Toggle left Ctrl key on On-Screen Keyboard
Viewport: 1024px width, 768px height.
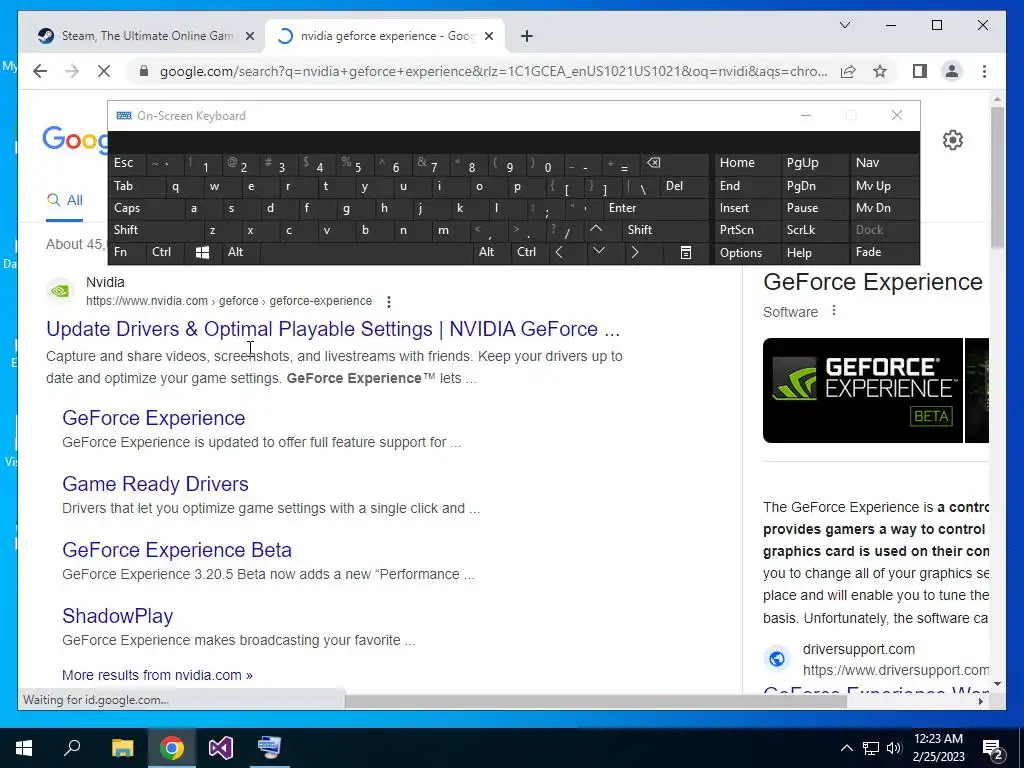[165, 252]
